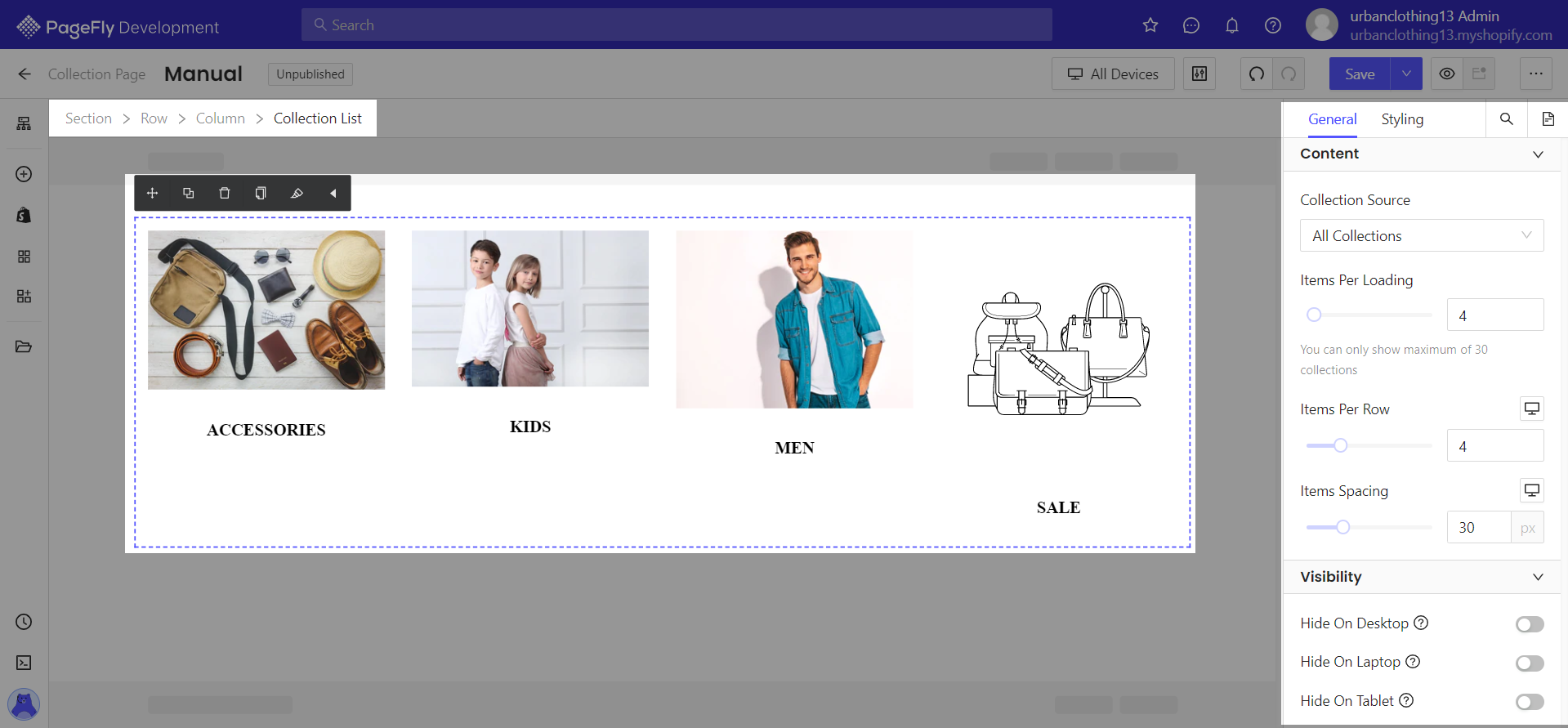The image size is (1568, 728).
Task: Click the Items Per Loading number field
Action: [x=1495, y=315]
